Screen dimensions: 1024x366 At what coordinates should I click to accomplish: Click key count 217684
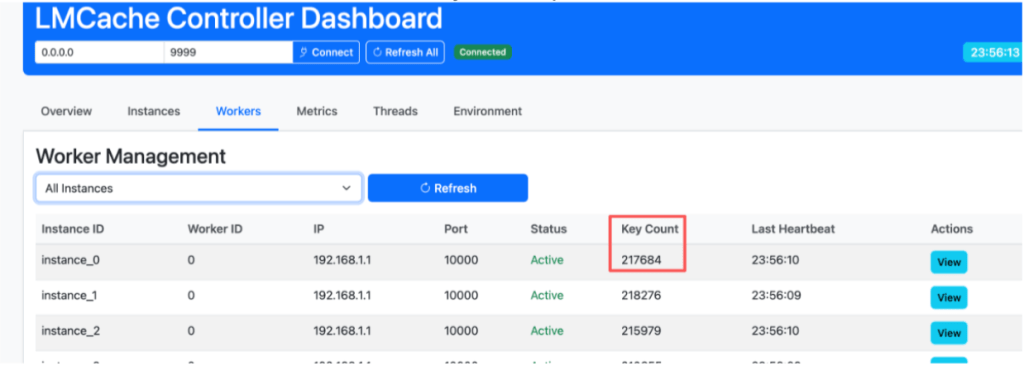pyautogui.click(x=641, y=260)
